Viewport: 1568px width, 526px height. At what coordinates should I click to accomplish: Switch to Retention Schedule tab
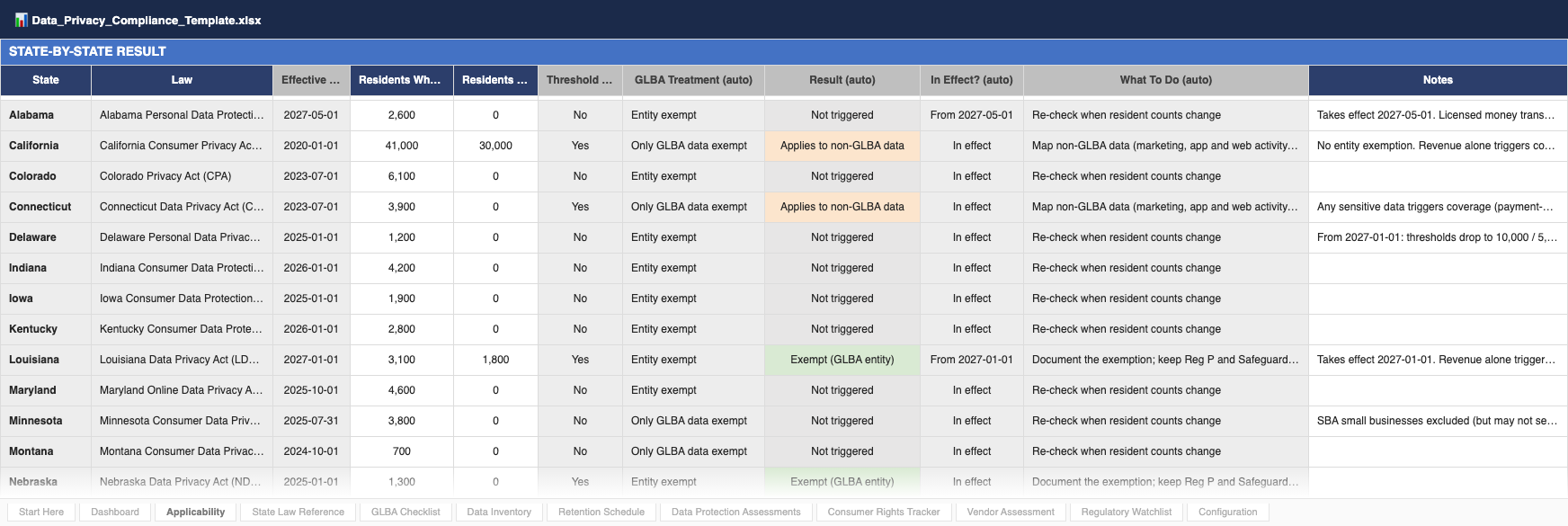pyautogui.click(x=601, y=512)
